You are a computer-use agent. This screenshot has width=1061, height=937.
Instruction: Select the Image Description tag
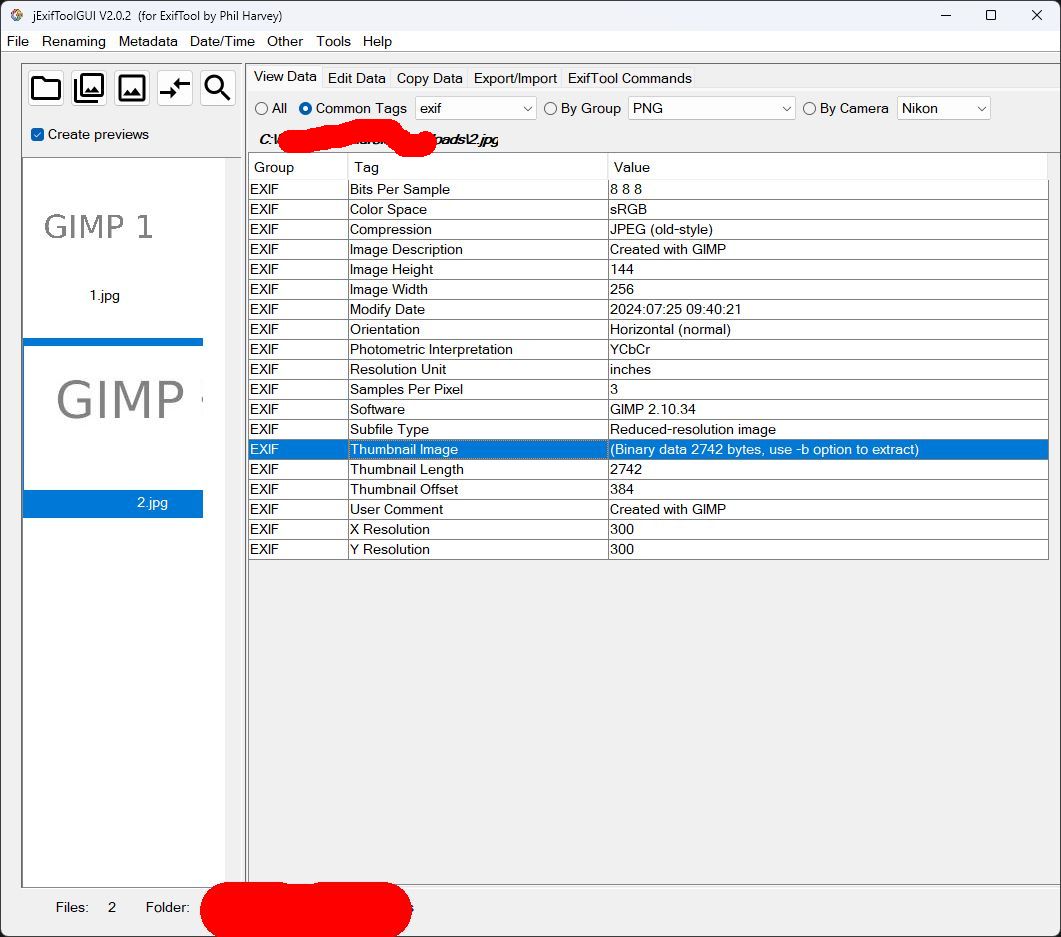pyautogui.click(x=478, y=250)
